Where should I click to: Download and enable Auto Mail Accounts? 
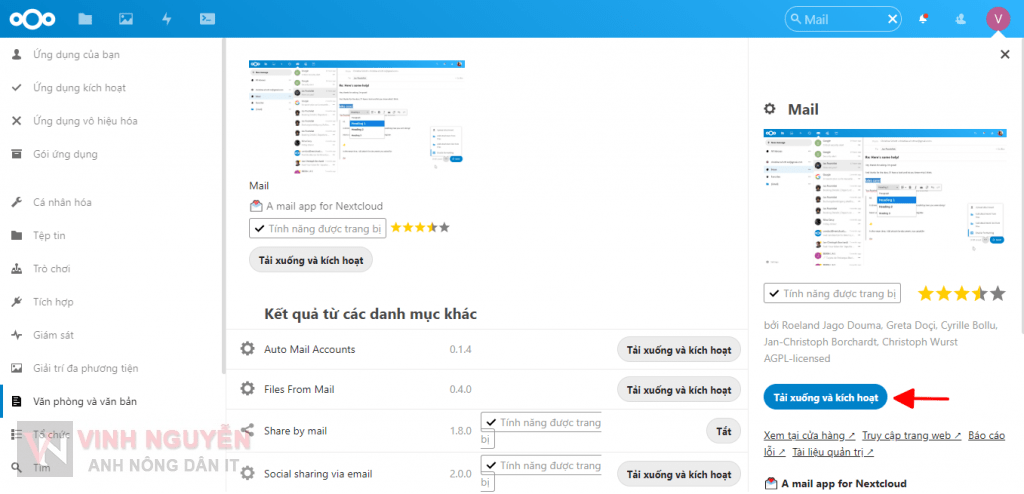coord(679,350)
